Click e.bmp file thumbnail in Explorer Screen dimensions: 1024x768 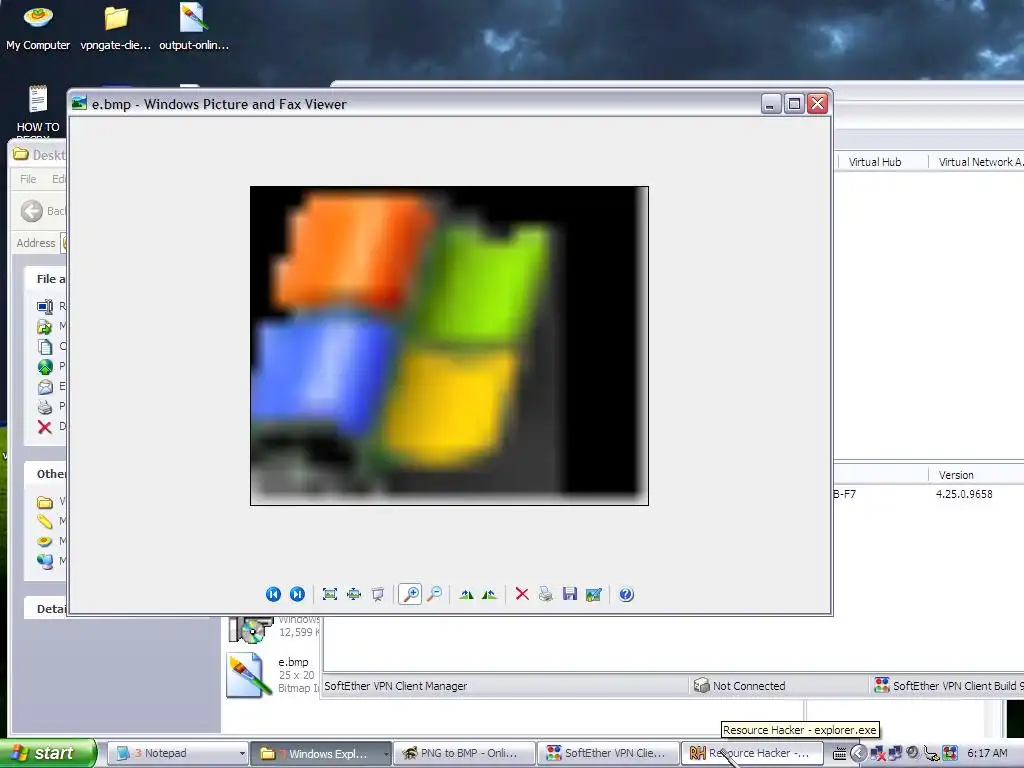249,675
